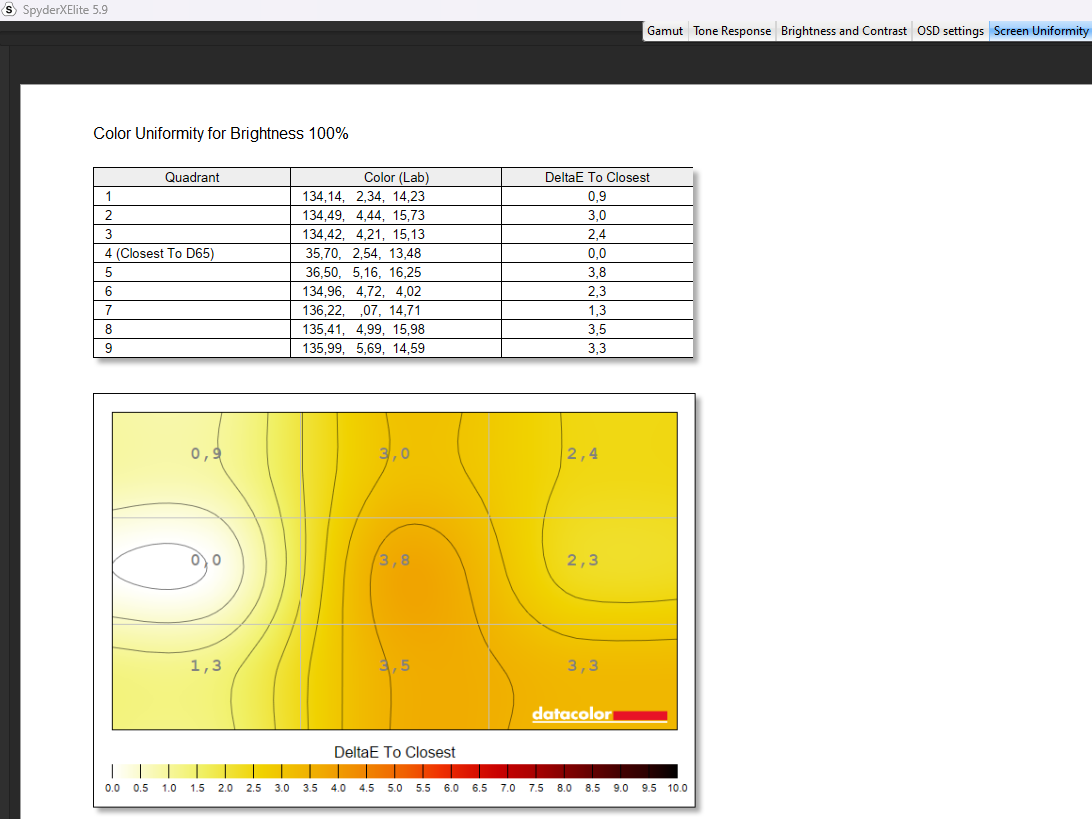Click the Color (Lab) column header
Image resolution: width=1092 pixels, height=819 pixels.
pyautogui.click(x=396, y=177)
